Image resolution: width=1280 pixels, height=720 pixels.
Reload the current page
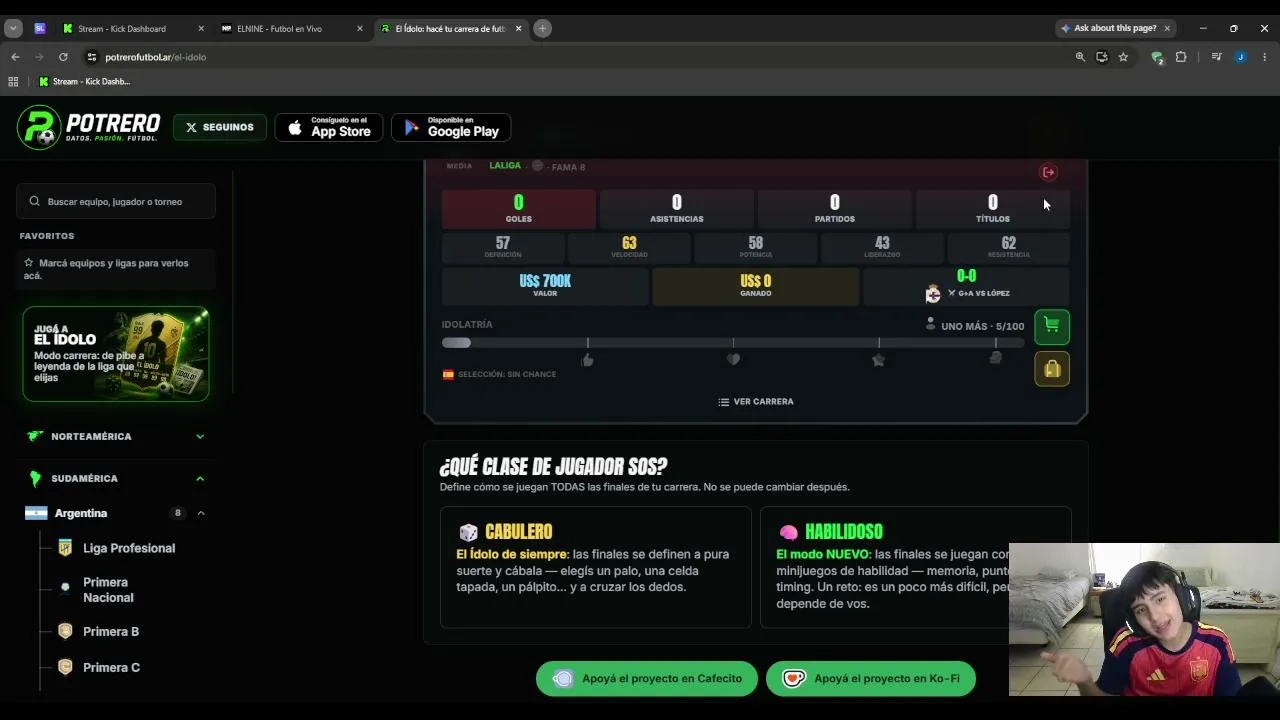[x=63, y=57]
